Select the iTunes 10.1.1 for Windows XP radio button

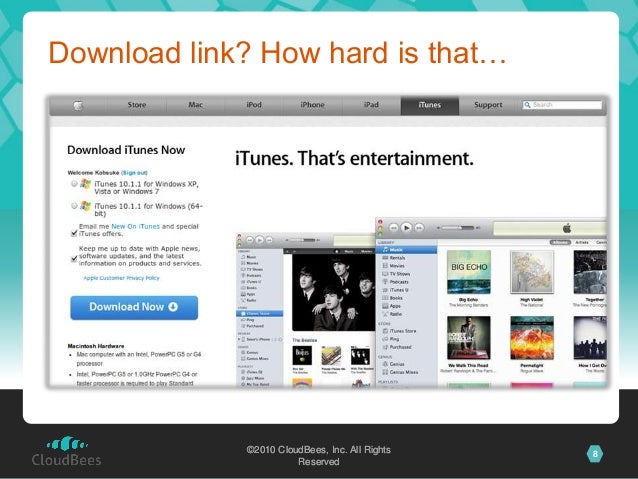tap(74, 184)
